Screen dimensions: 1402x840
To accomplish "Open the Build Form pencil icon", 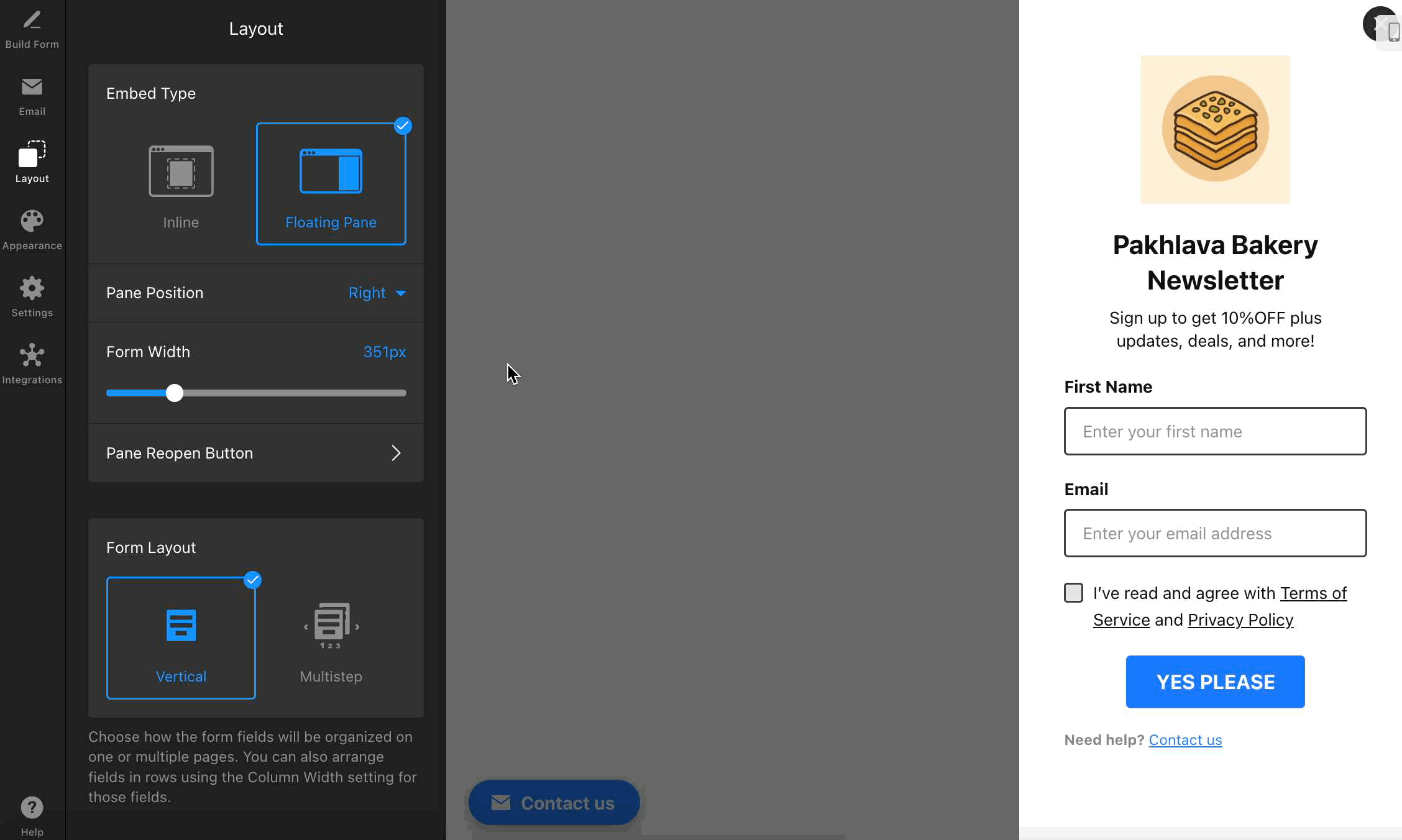I will point(32,21).
